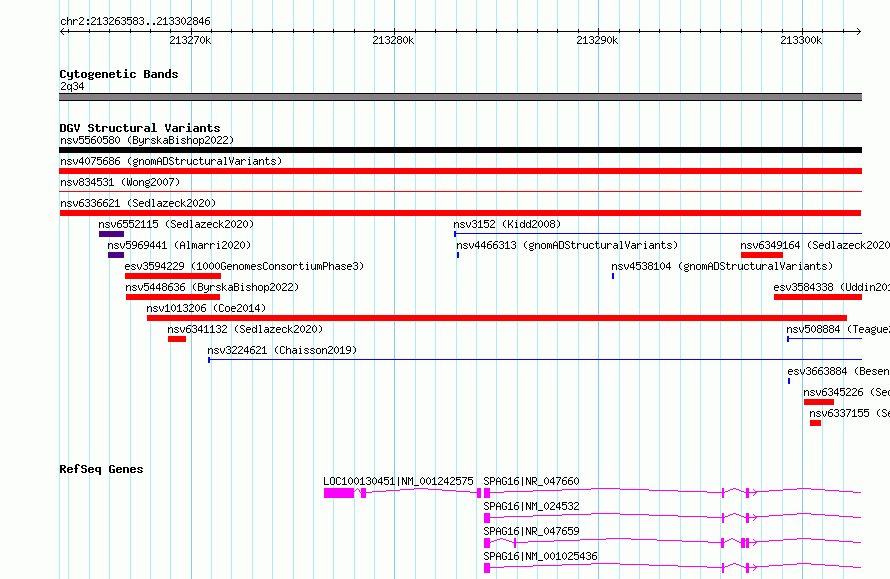Select the nsv5969441 (Almarri2020) label
Viewport: 890px width, 579px height.
pos(179,245)
